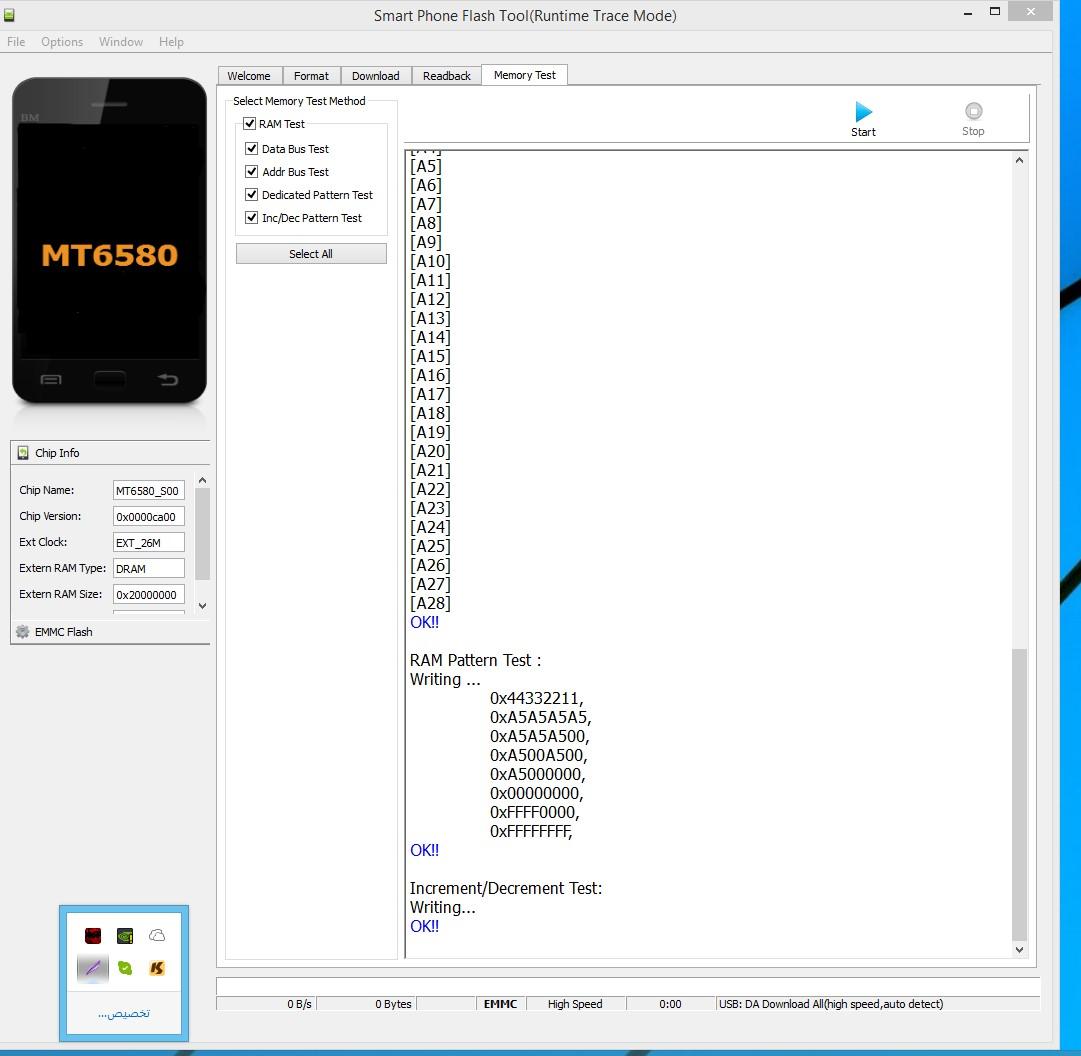Click the 'RAM Pattern Test :' log line
Viewport: 1081px width, 1056px height.
[x=475, y=660]
